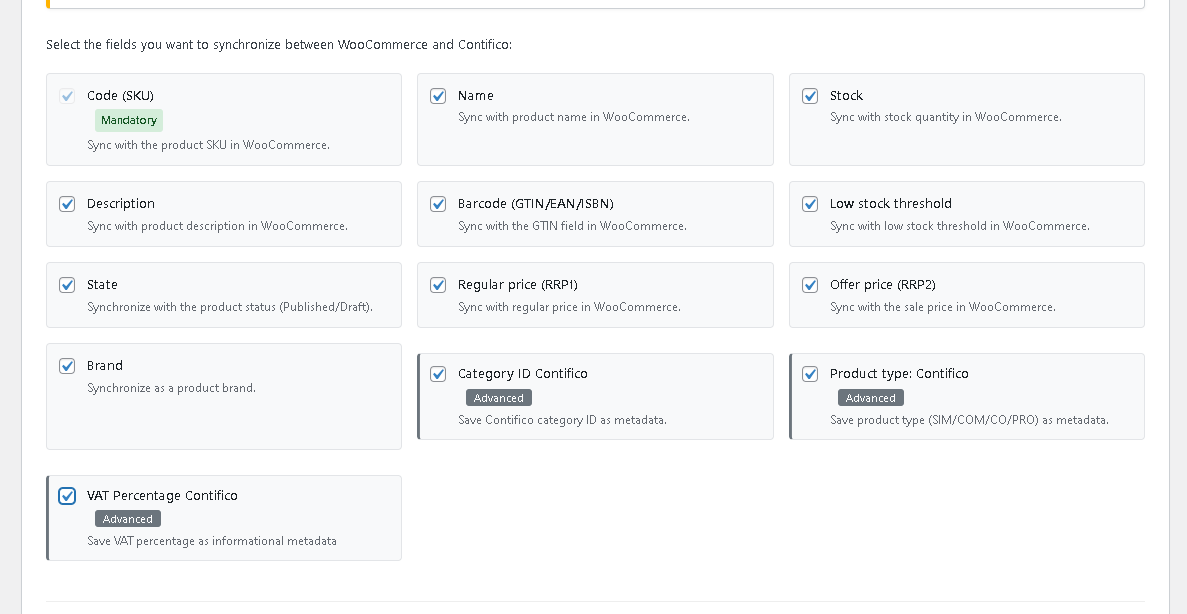Image resolution: width=1187 pixels, height=614 pixels.
Task: Click the green Mandatory badge
Action: pyautogui.click(x=129, y=120)
